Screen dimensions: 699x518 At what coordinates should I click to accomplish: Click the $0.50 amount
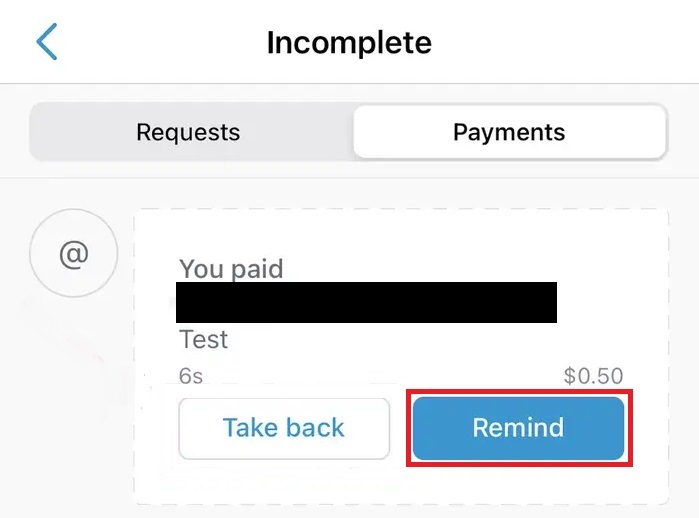pos(593,376)
